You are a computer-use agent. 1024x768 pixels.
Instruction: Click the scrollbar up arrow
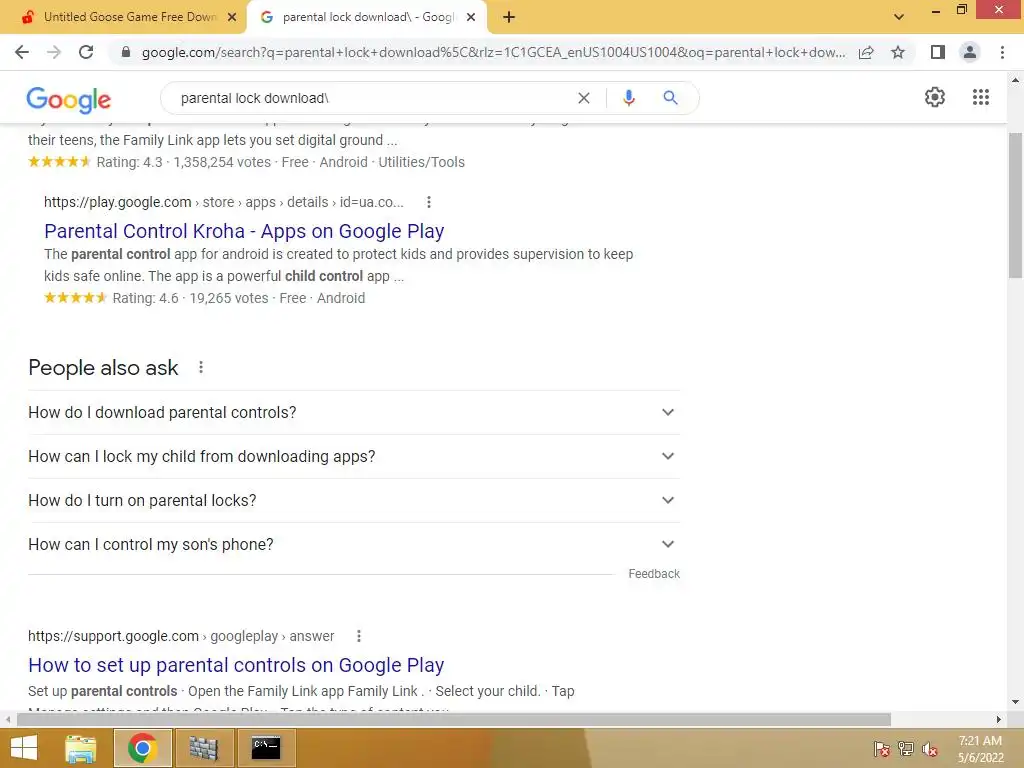(x=1016, y=80)
